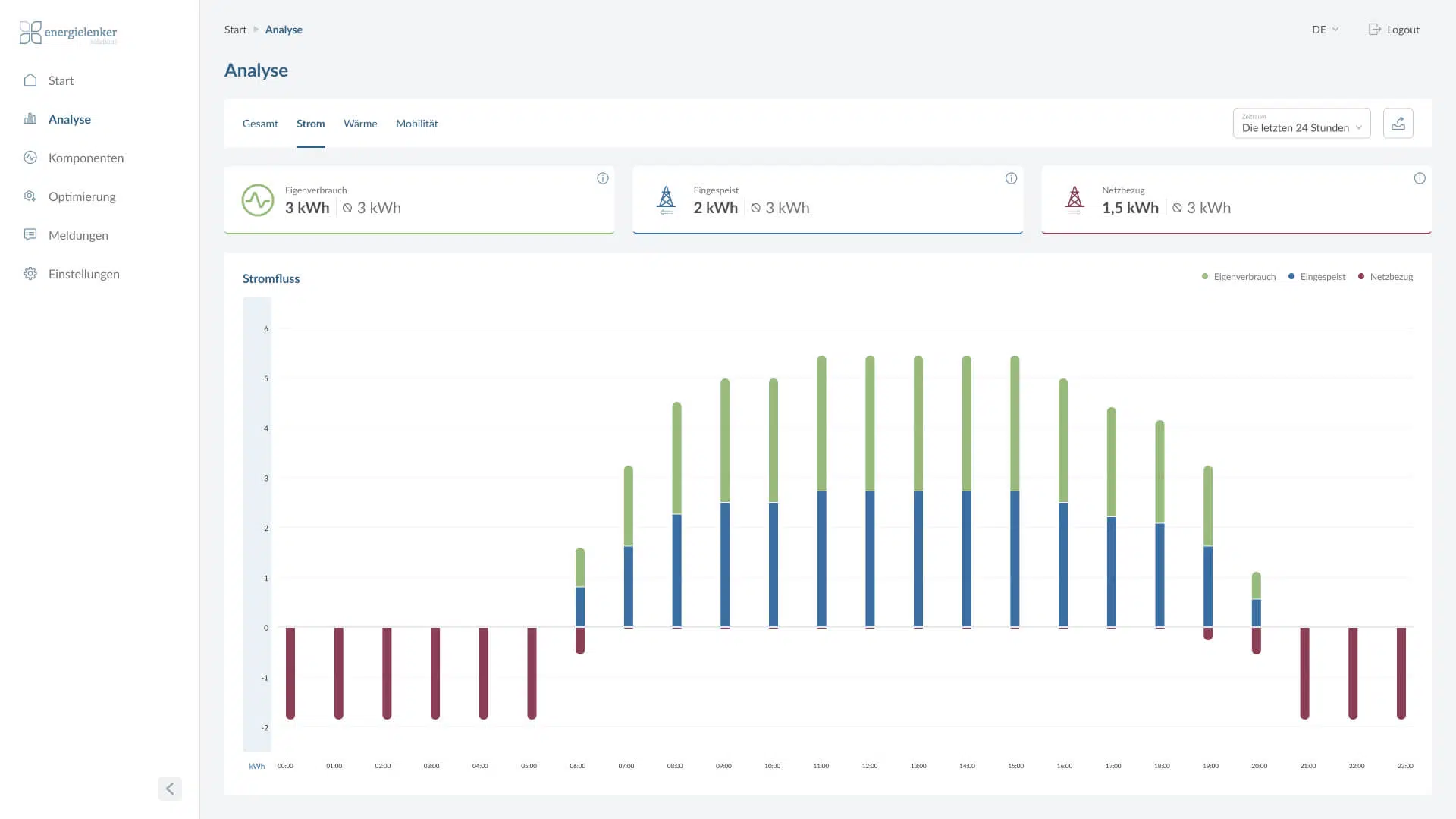The height and width of the screenshot is (819, 1456).
Task: Click the Optimierung sidebar icon
Action: pyautogui.click(x=30, y=196)
